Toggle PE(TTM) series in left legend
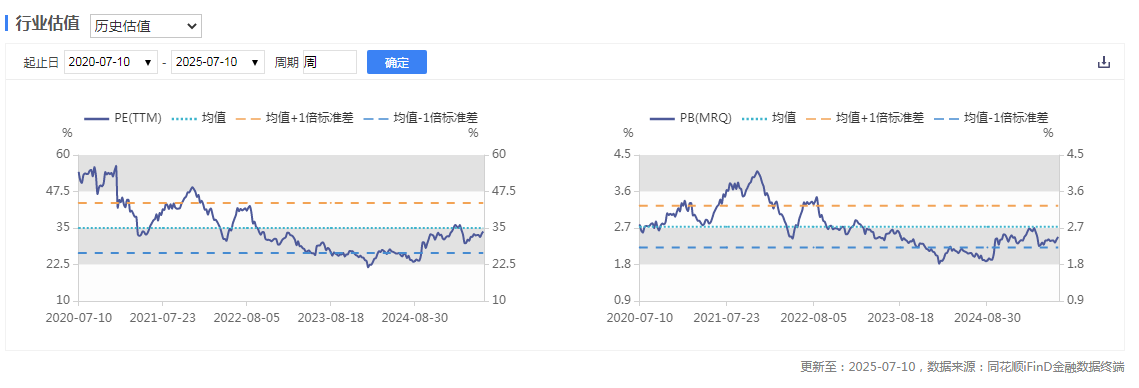The width and height of the screenshot is (1139, 388). point(123,117)
